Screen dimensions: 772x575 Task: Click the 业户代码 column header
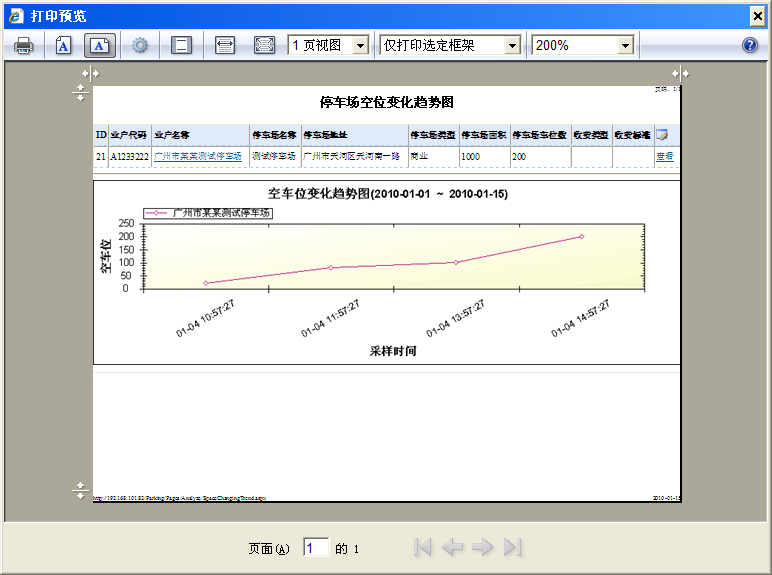129,135
